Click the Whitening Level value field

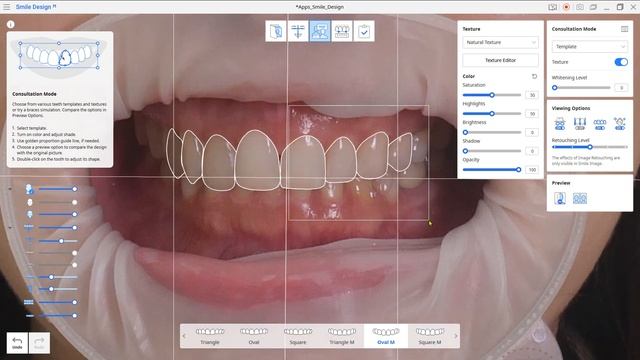click(x=621, y=88)
